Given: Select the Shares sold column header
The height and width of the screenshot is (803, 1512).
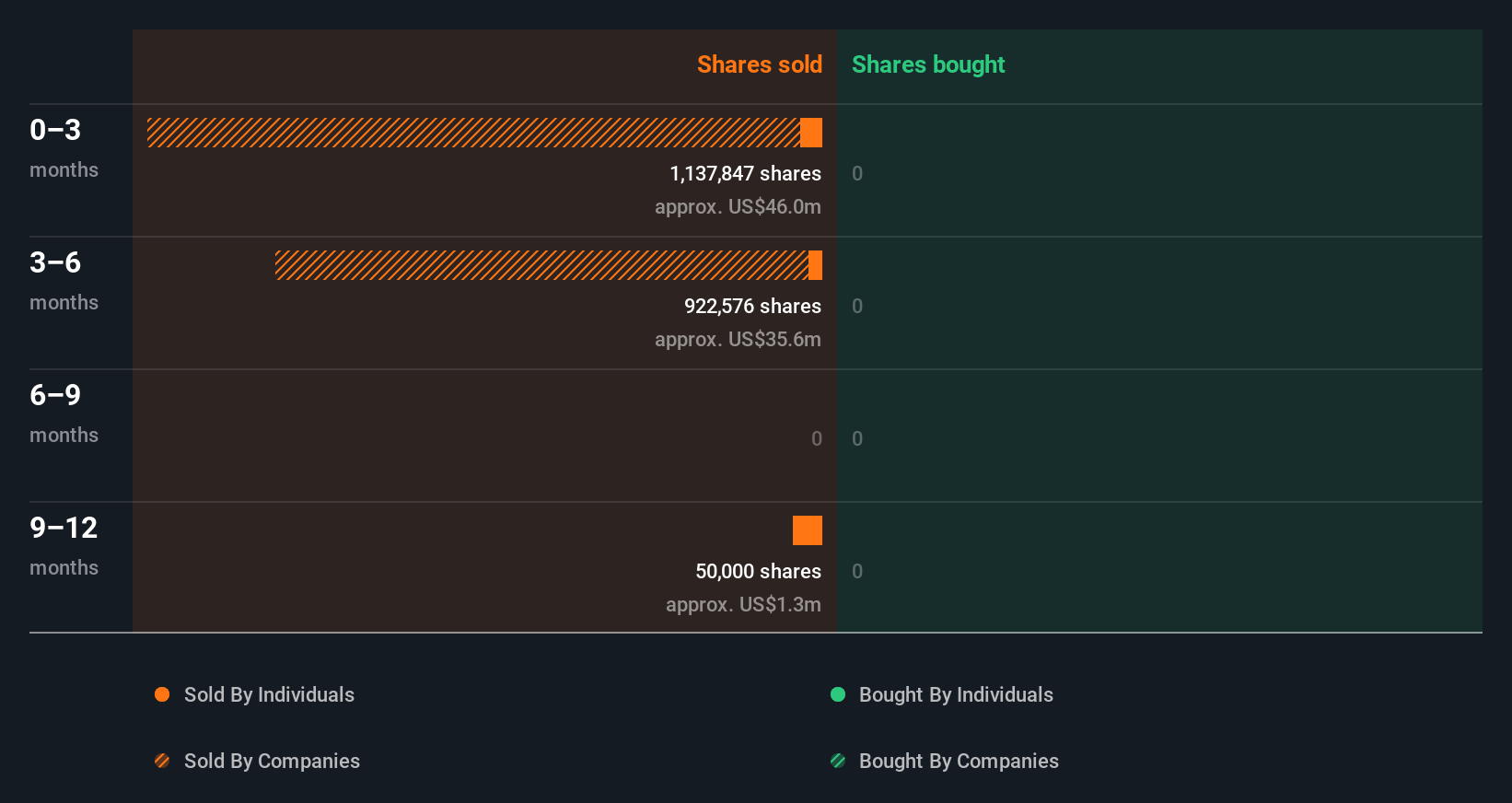Looking at the screenshot, I should (760, 64).
